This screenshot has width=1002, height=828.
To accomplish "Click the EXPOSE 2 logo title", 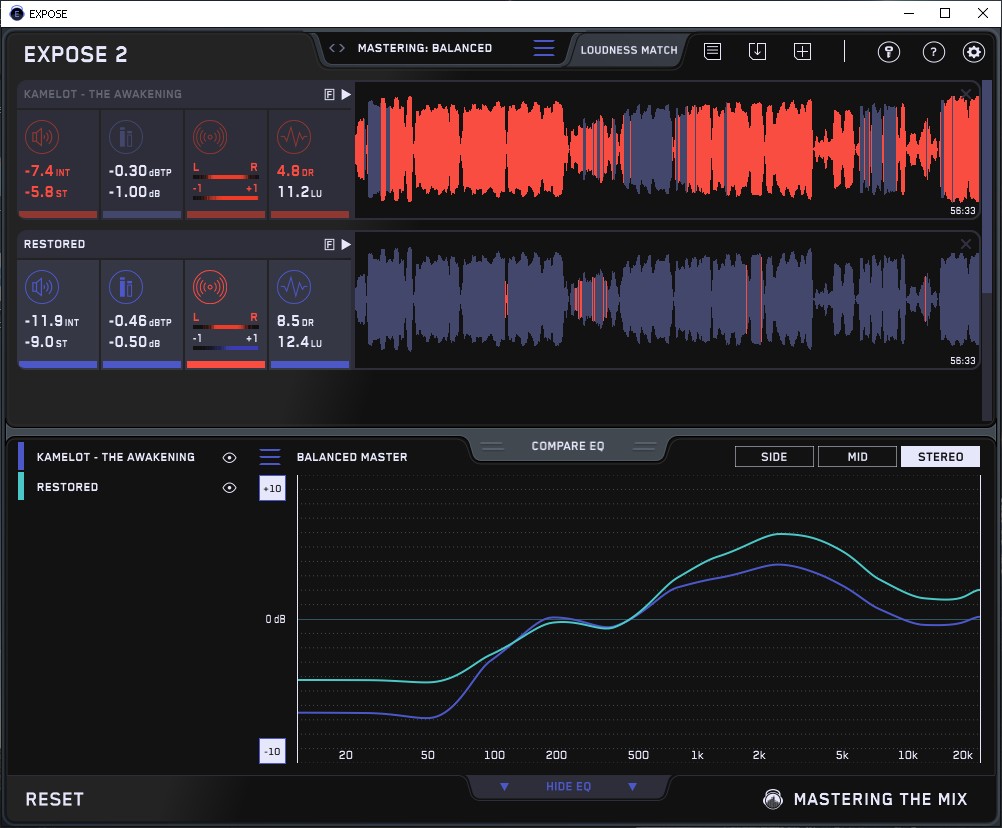I will (75, 54).
